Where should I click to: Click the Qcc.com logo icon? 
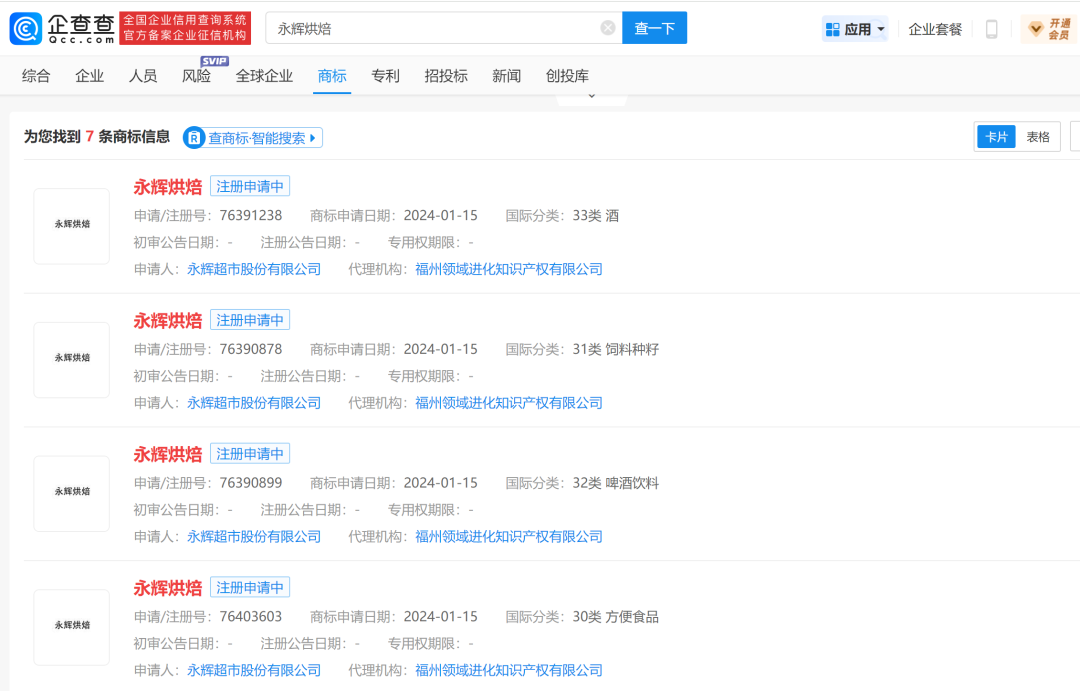[x=26, y=28]
